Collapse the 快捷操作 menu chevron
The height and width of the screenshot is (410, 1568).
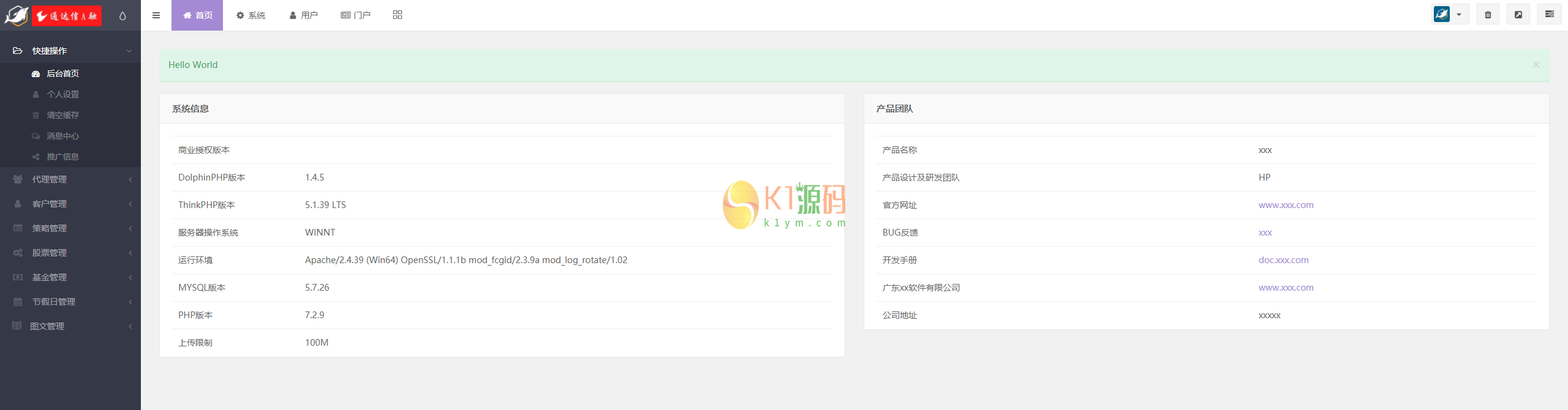click(x=129, y=51)
